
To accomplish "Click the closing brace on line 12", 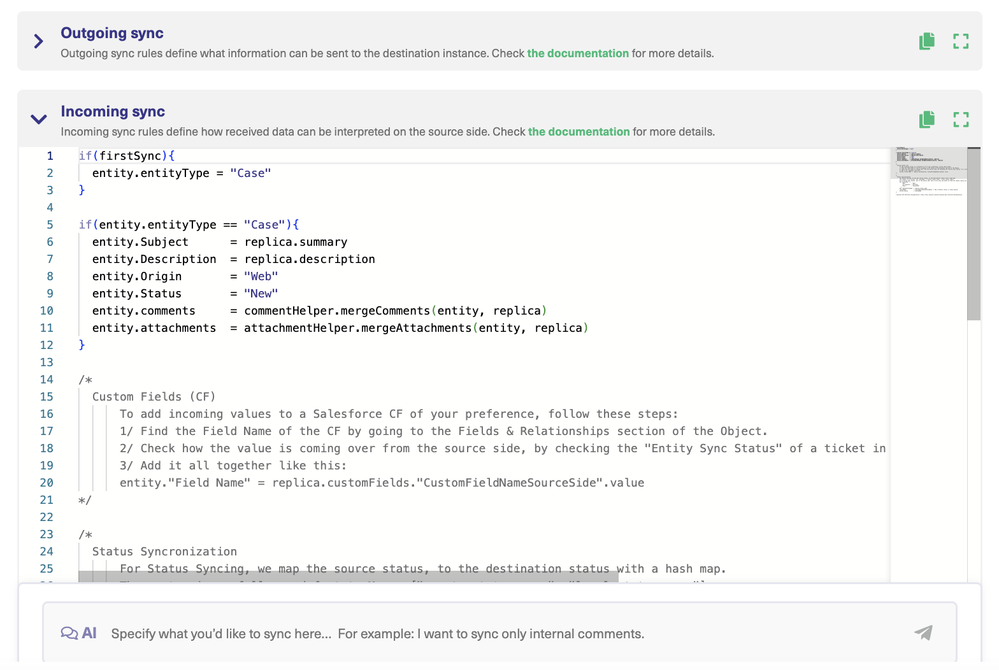I will 82,345.
